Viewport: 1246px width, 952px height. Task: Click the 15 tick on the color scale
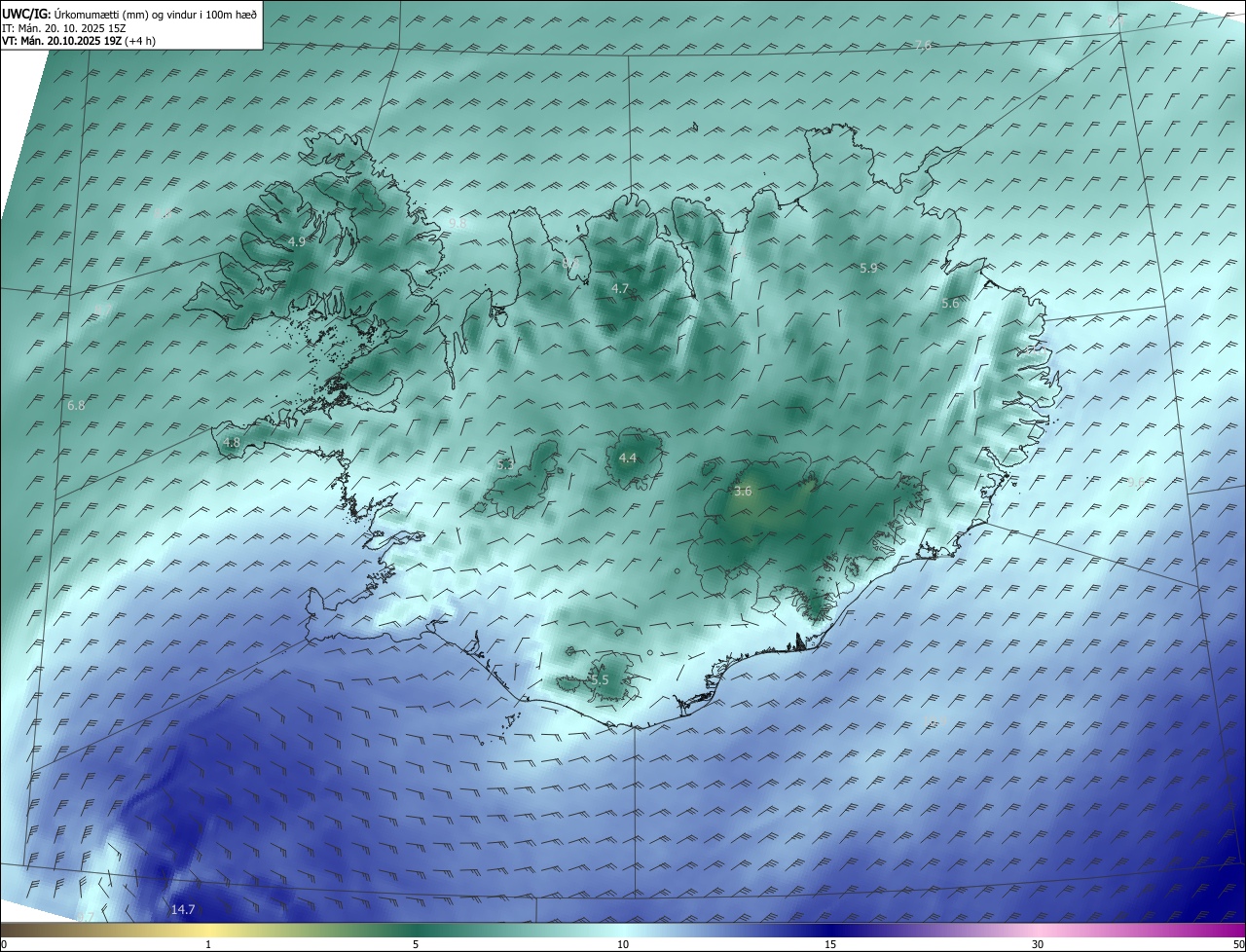tap(830, 944)
